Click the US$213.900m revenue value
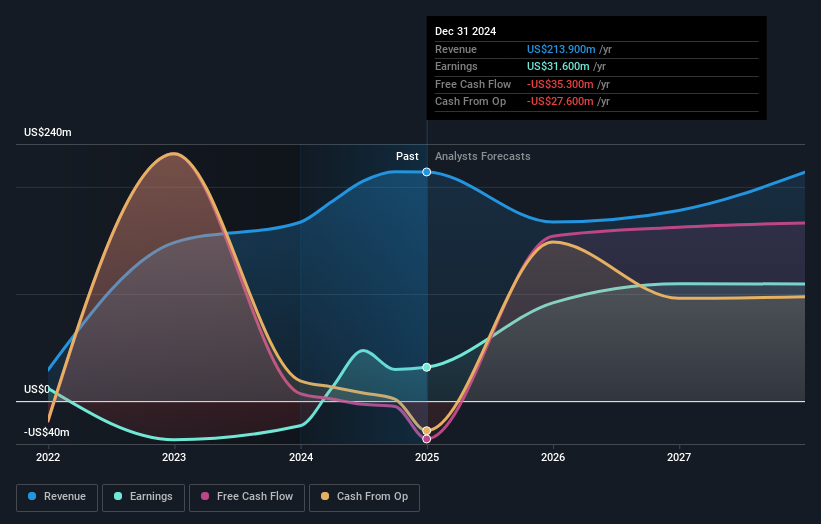The height and width of the screenshot is (524, 821). [x=561, y=49]
